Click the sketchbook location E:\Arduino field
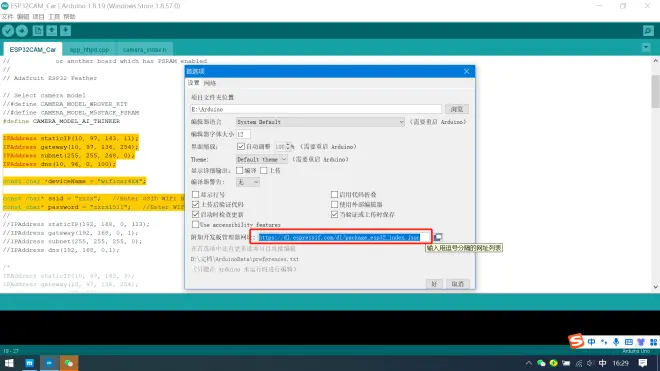 [x=316, y=109]
